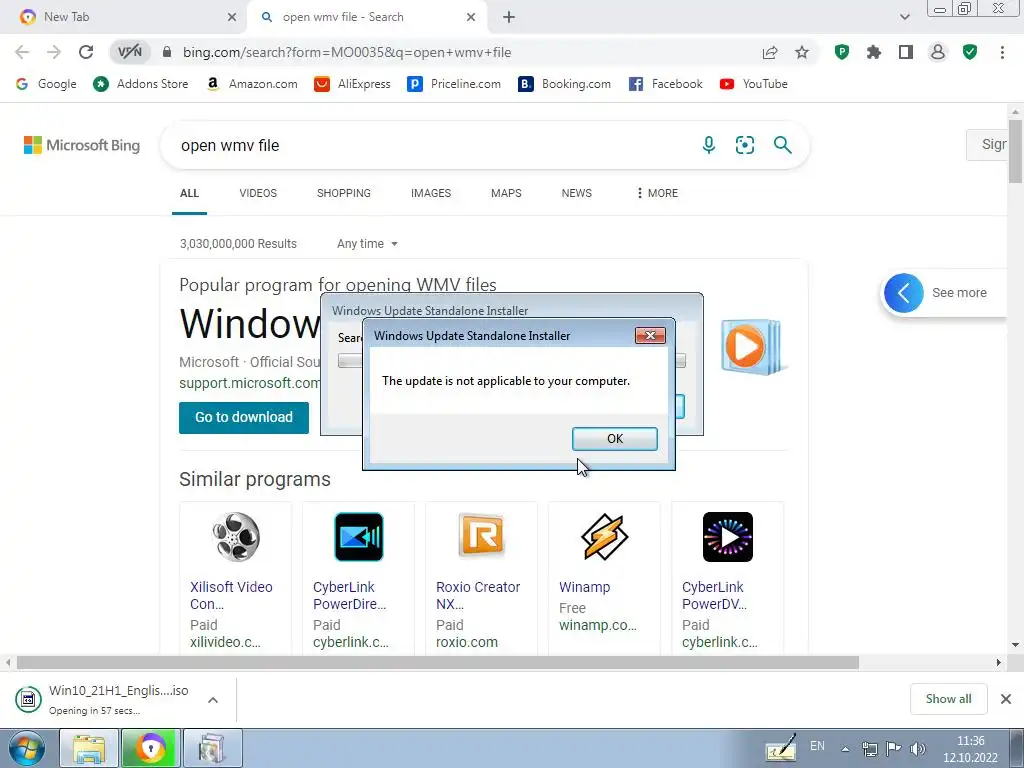Open the green checkmark shield icon

(x=970, y=52)
